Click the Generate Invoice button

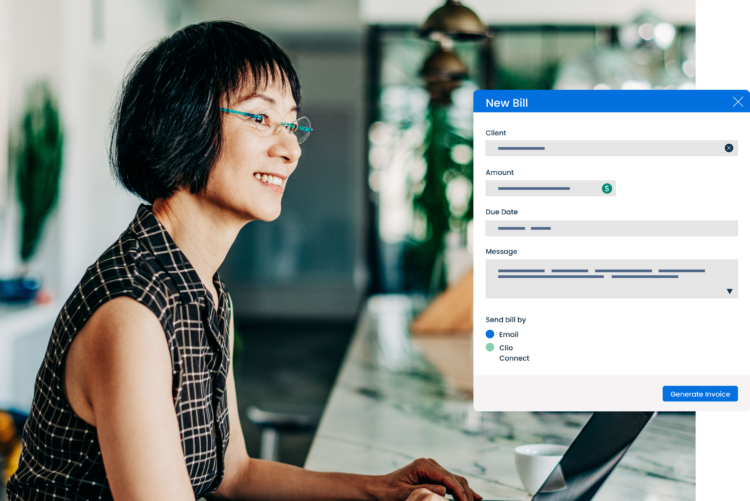[699, 394]
